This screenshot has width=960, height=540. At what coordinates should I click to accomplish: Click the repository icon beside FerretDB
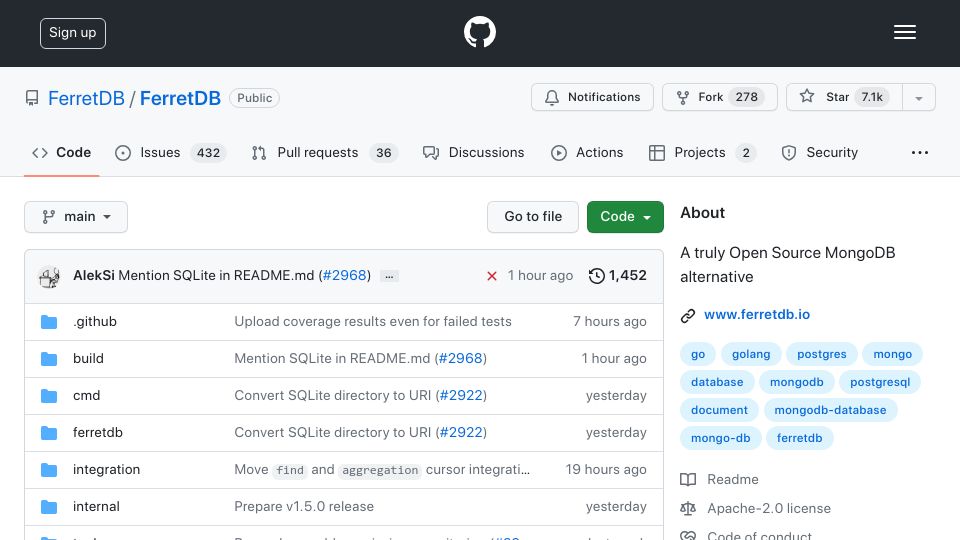click(x=32, y=98)
